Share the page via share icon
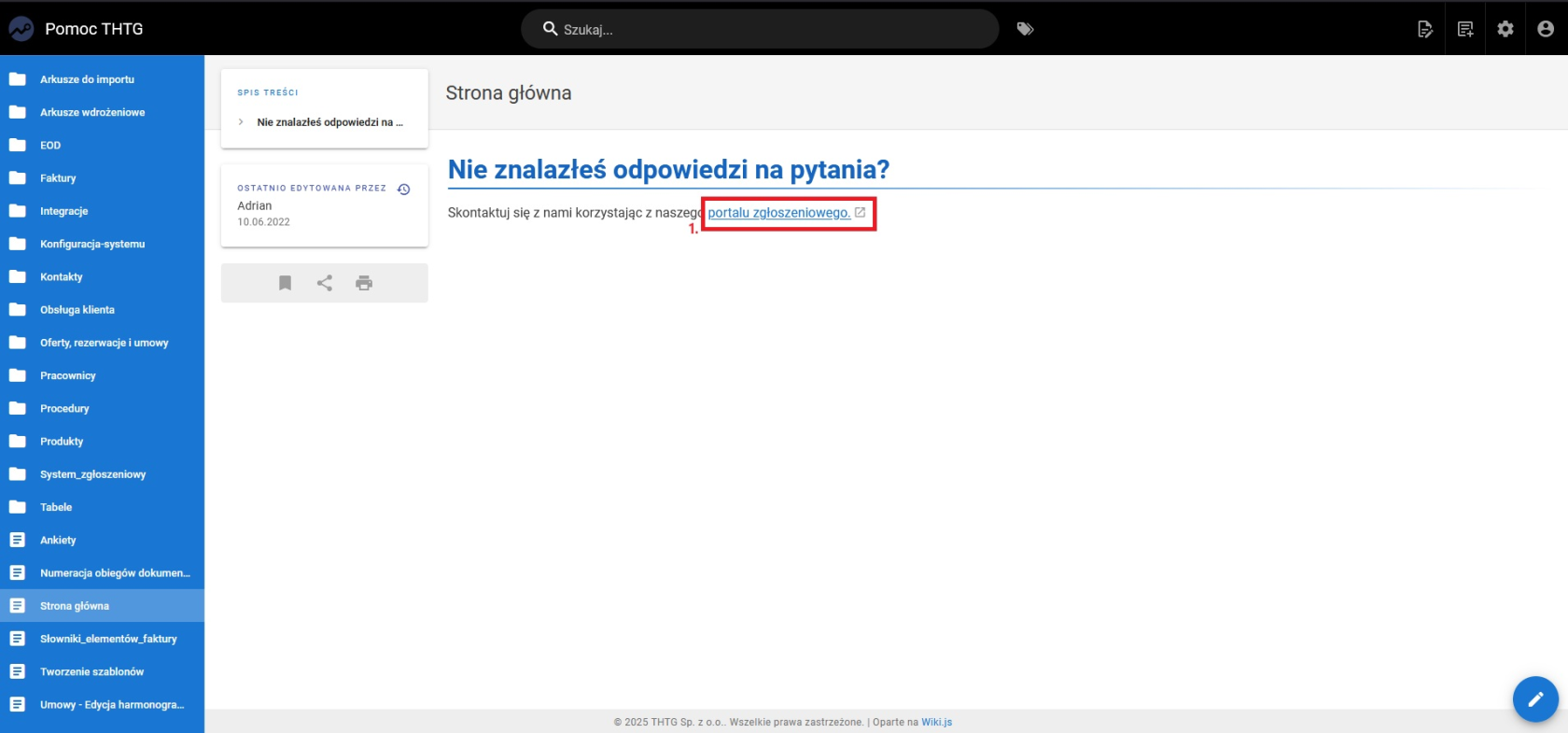Image resolution: width=1568 pixels, height=733 pixels. pos(325,283)
